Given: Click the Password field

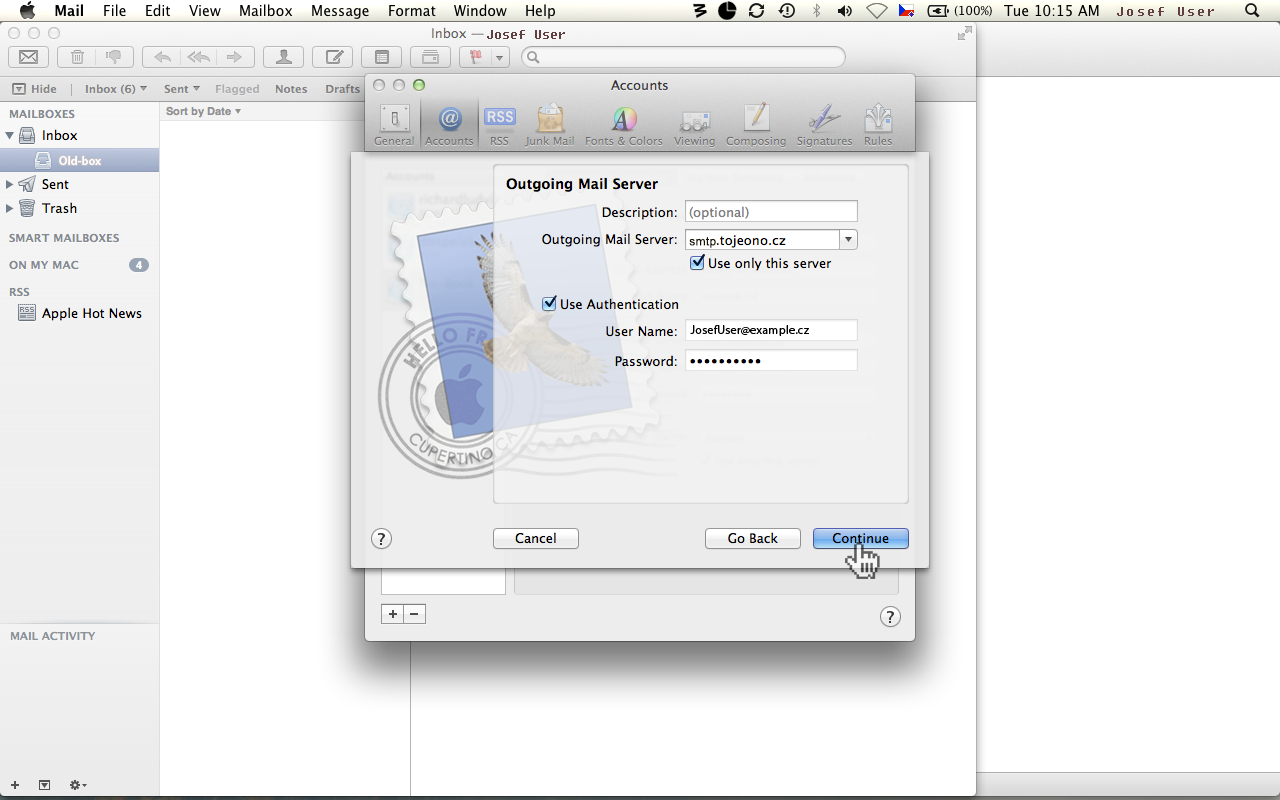Looking at the screenshot, I should (771, 360).
